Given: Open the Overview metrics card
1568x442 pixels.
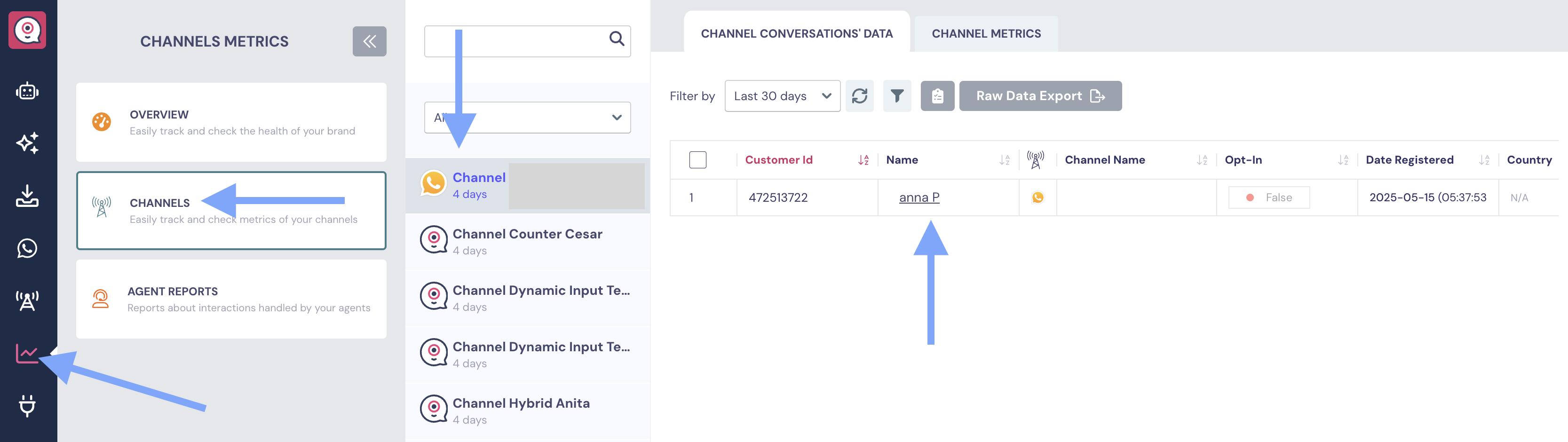Looking at the screenshot, I should [x=231, y=122].
